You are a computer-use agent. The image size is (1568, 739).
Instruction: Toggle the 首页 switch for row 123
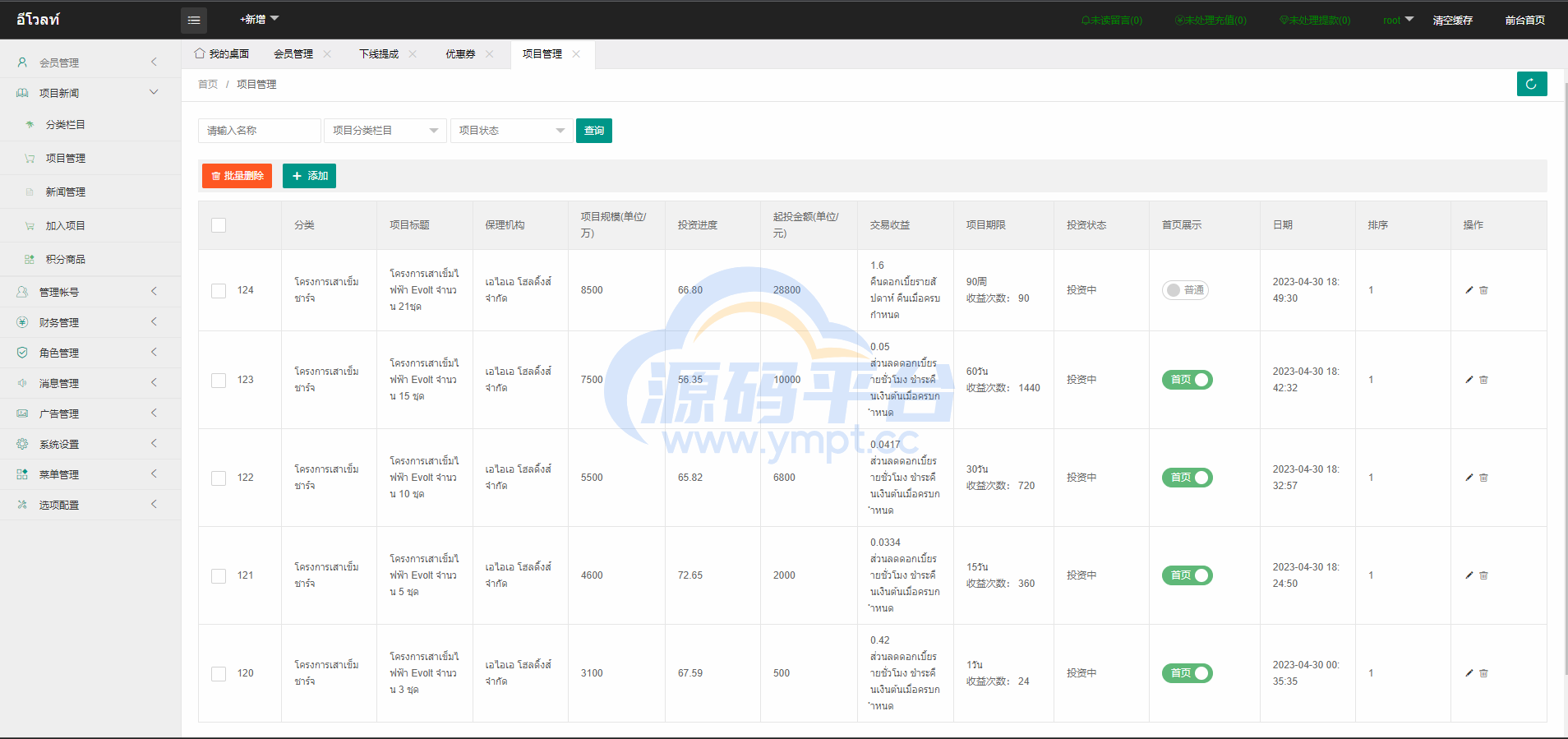tap(1188, 380)
